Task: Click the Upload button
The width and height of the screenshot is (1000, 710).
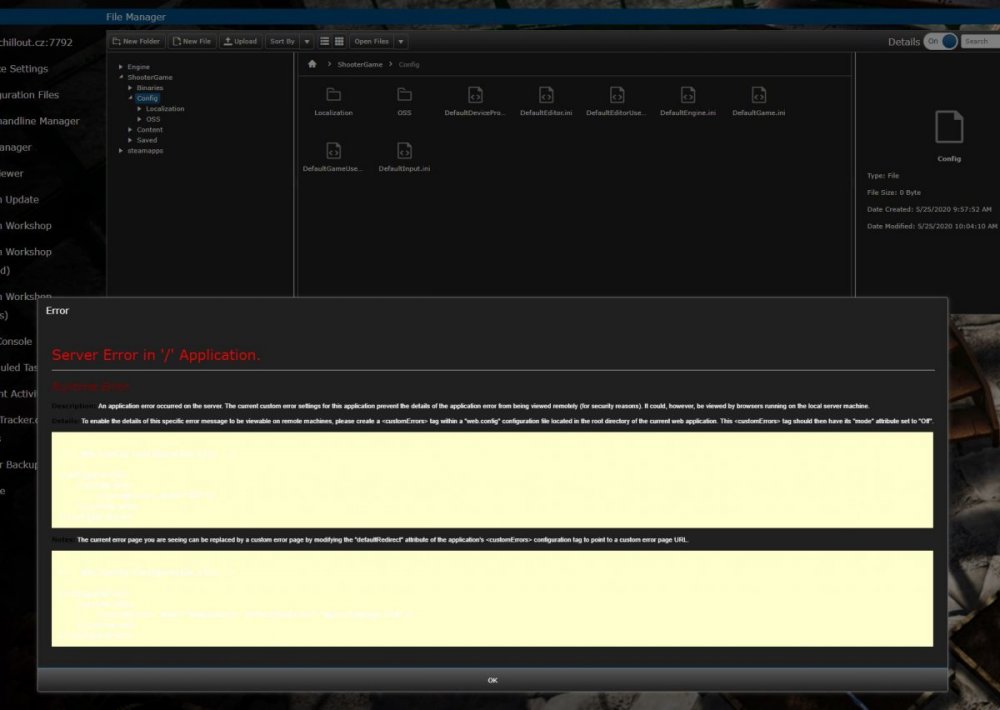Action: (x=240, y=42)
